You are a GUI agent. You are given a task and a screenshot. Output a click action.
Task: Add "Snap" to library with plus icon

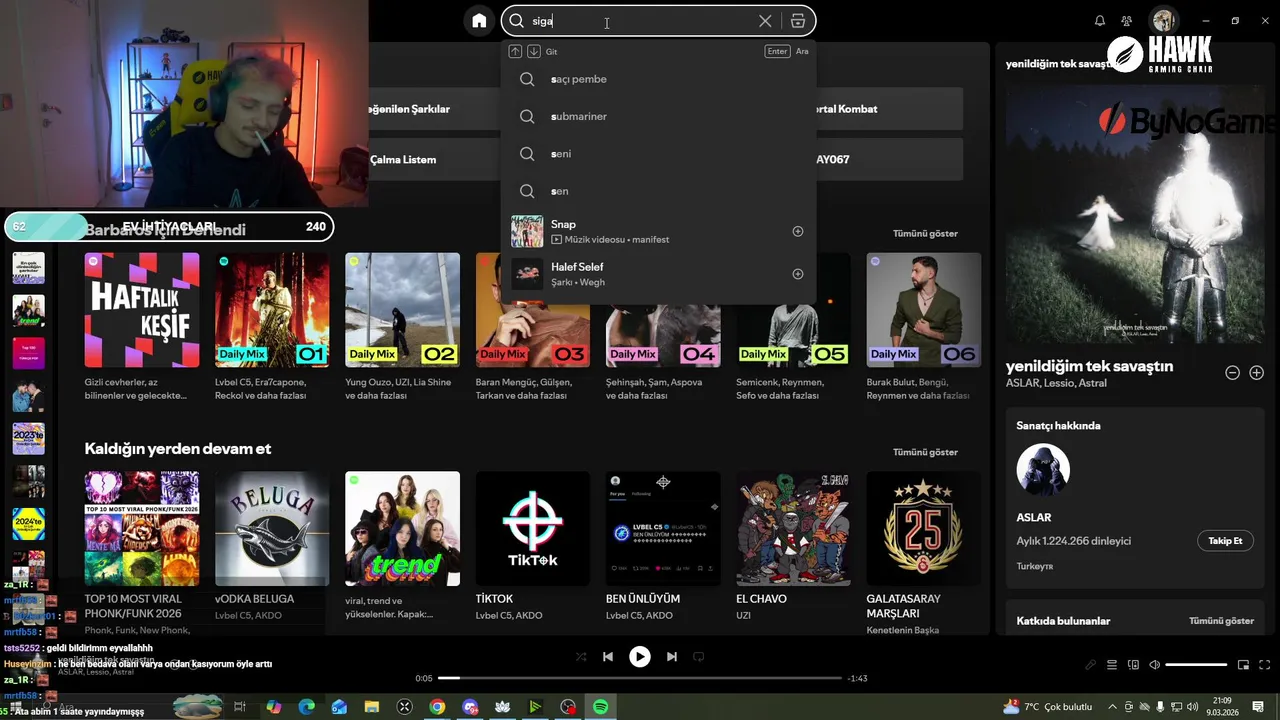(798, 231)
